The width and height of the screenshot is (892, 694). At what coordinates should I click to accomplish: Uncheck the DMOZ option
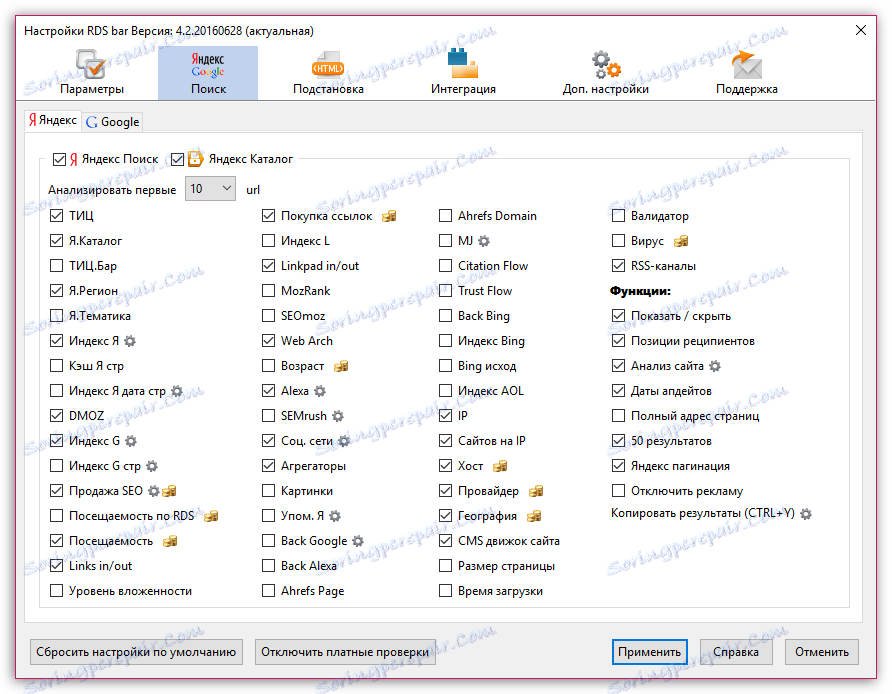(x=56, y=416)
